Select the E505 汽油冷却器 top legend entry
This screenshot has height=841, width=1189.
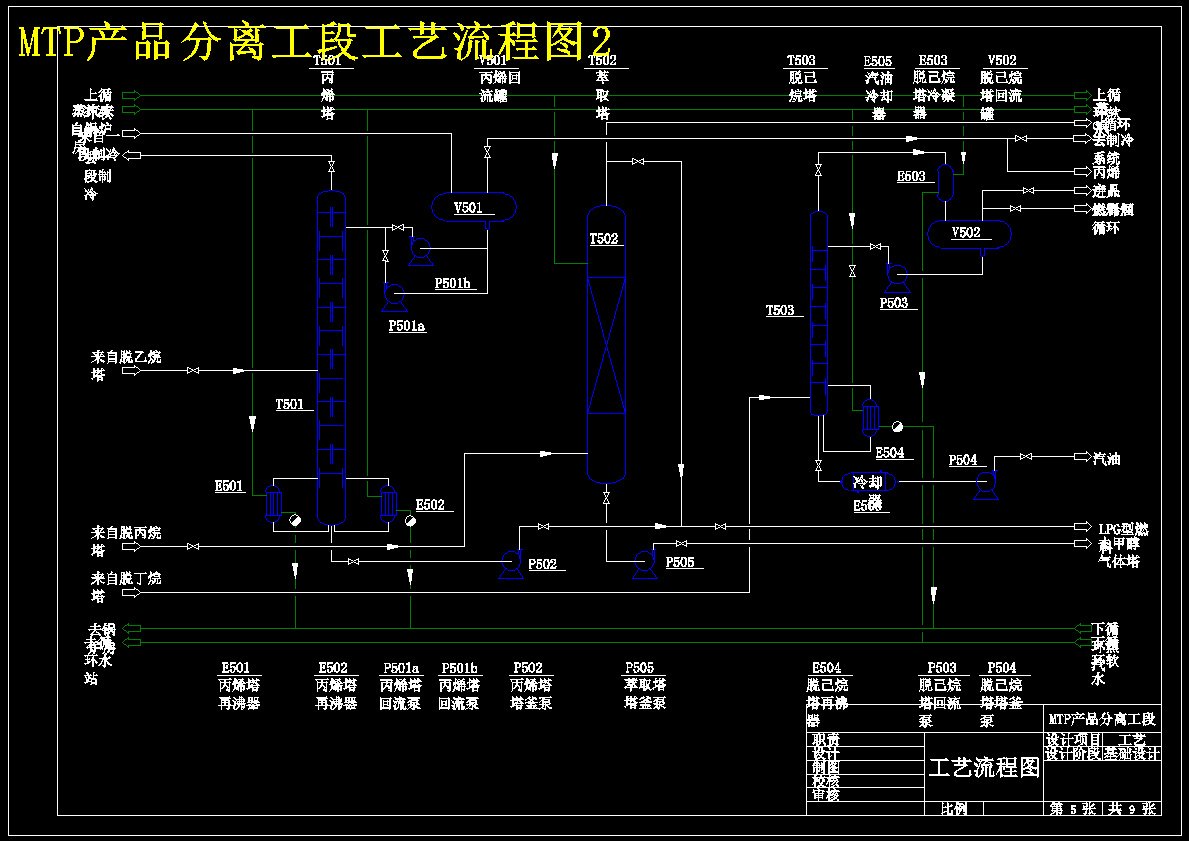[x=879, y=87]
